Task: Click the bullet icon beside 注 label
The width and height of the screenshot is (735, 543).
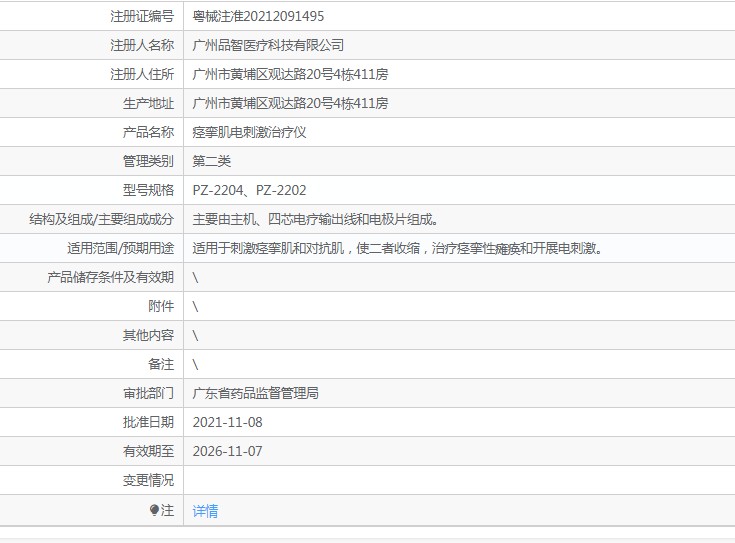Action: (x=154, y=510)
